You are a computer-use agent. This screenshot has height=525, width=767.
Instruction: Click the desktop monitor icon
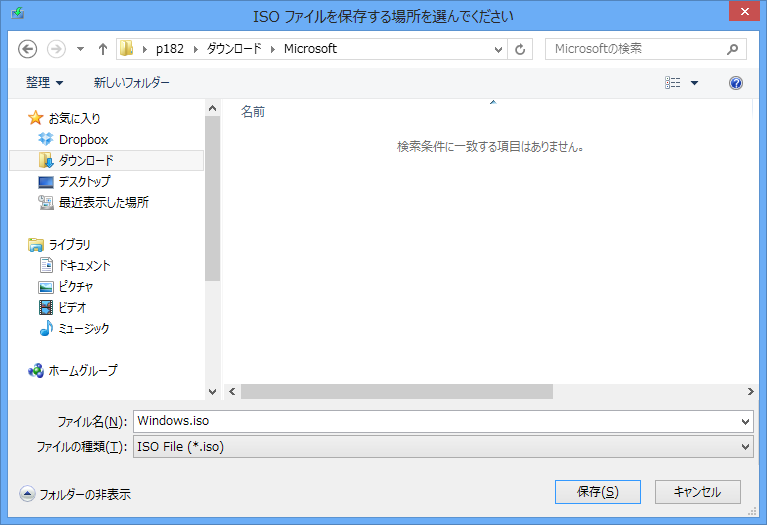click(45, 182)
